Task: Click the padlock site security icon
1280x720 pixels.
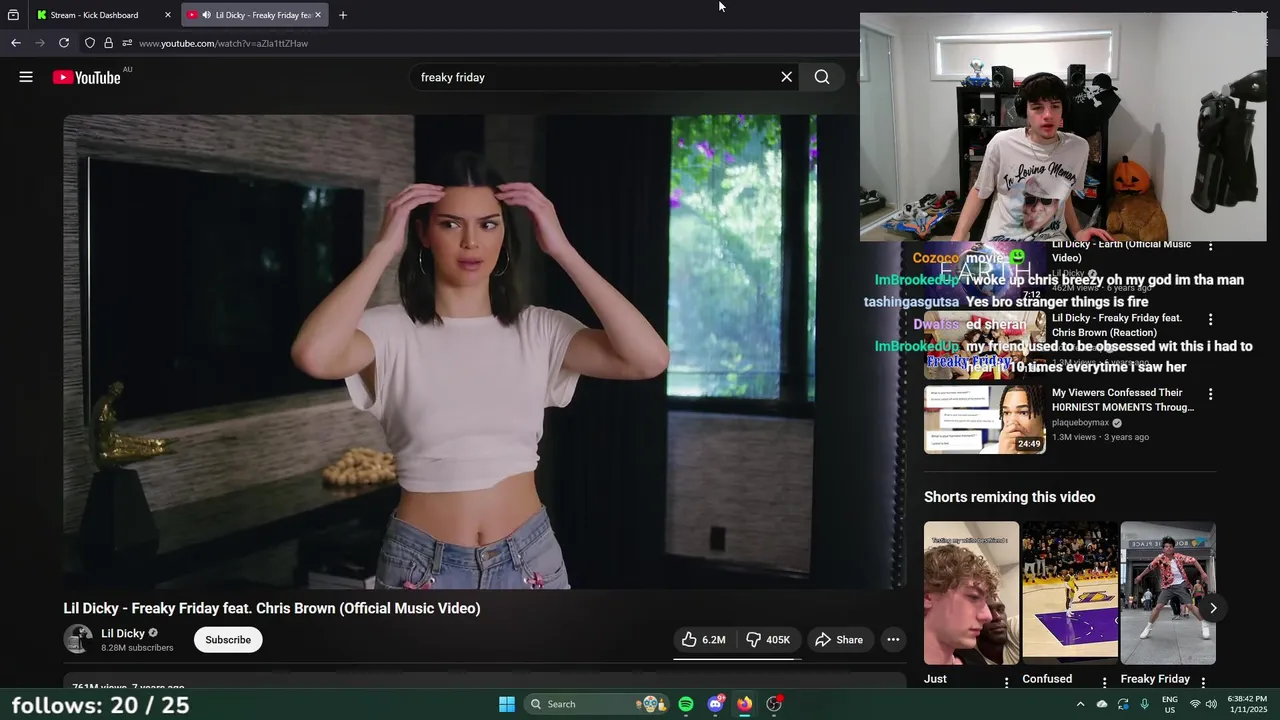Action: point(108,43)
